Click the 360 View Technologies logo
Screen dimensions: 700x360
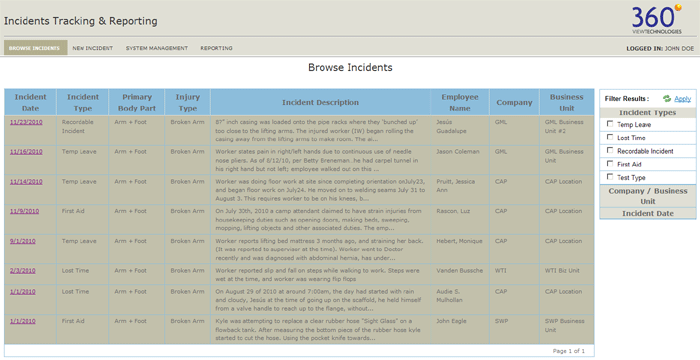pos(657,19)
